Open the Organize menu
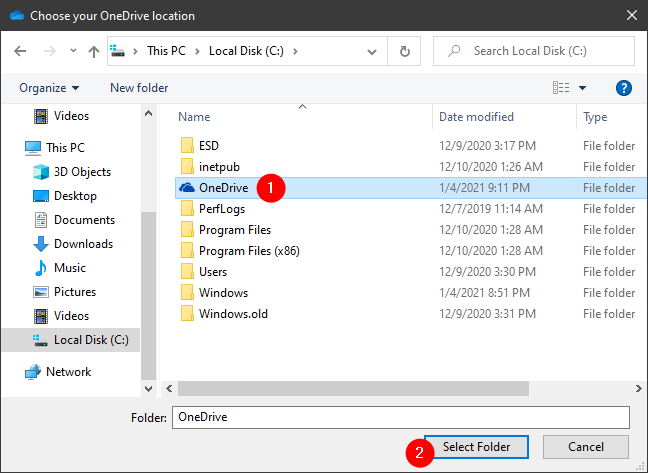Screen dimensions: 648x473 point(49,88)
